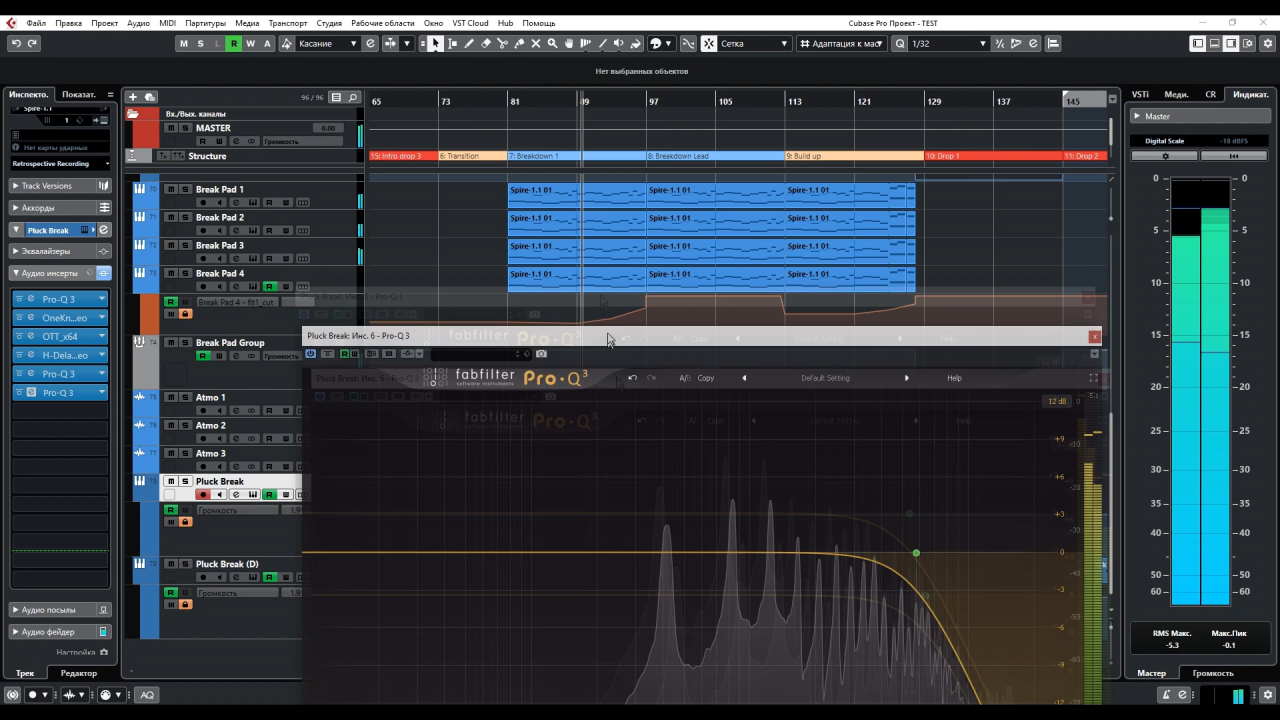The width and height of the screenshot is (1280, 720).
Task: Click the 10: Drop 1 marker
Action: point(993,156)
